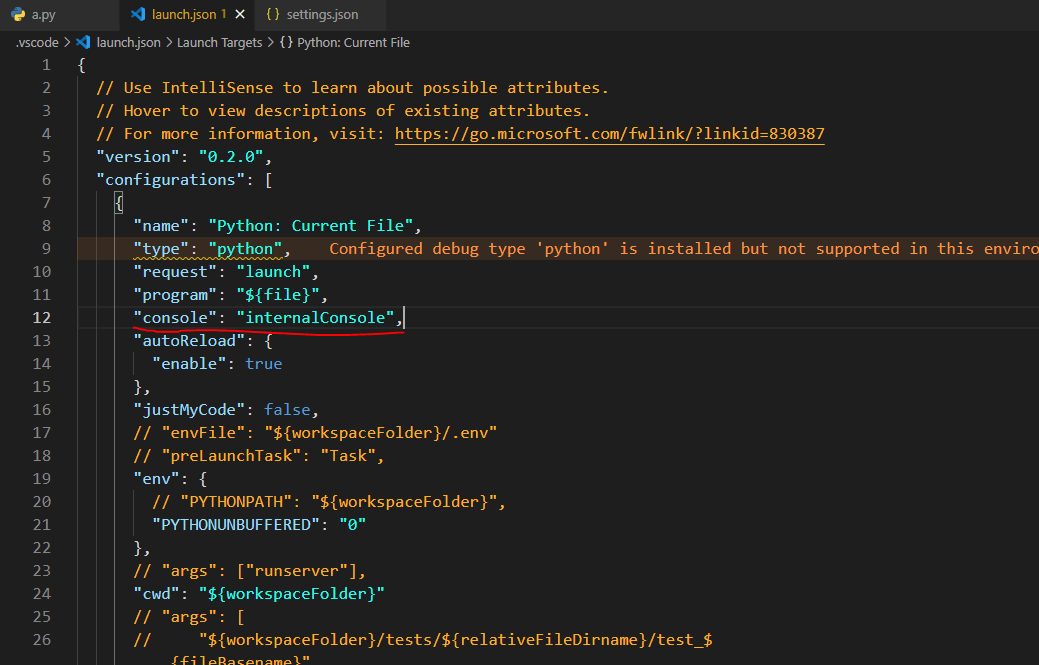Click the true value on line 14
This screenshot has width=1039, height=665.
tap(264, 364)
